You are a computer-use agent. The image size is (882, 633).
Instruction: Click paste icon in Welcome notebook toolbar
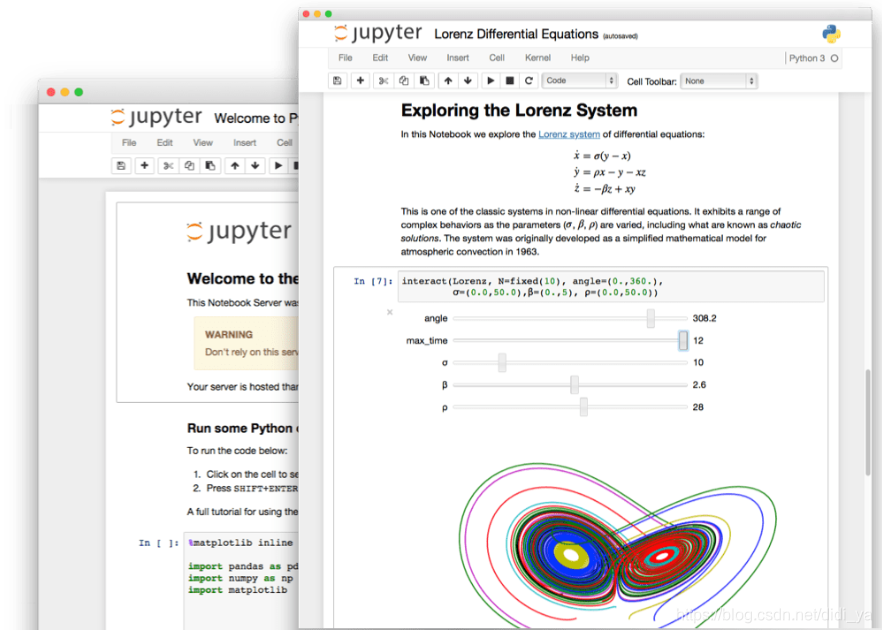tap(210, 165)
